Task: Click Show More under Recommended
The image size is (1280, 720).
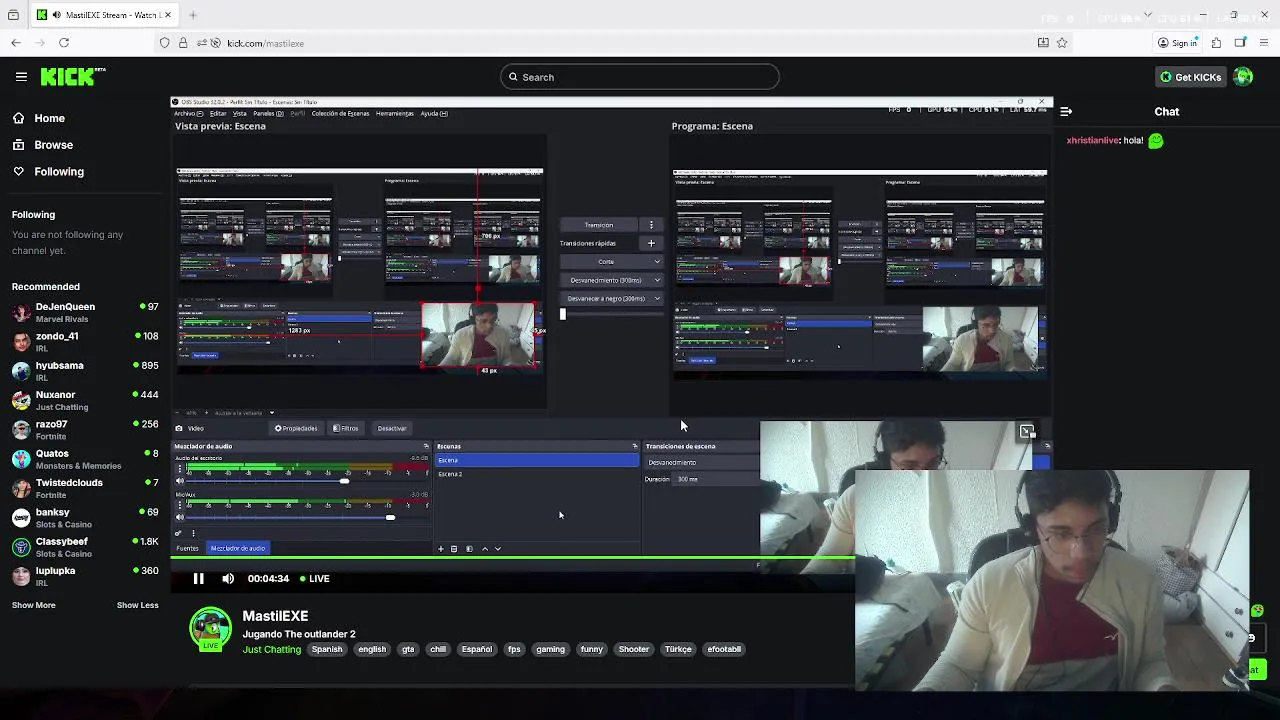Action: (x=33, y=605)
